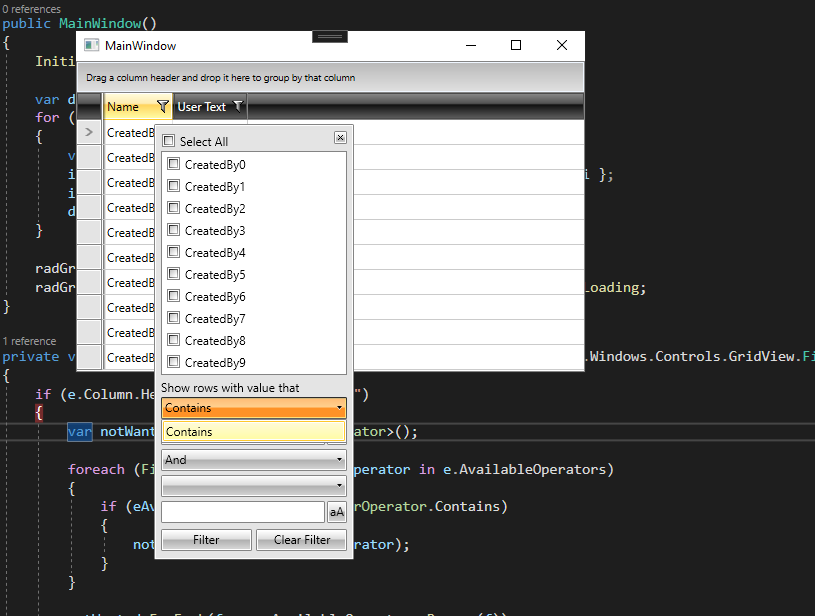
Task: Minimize the MainWindow window
Action: click(x=470, y=45)
